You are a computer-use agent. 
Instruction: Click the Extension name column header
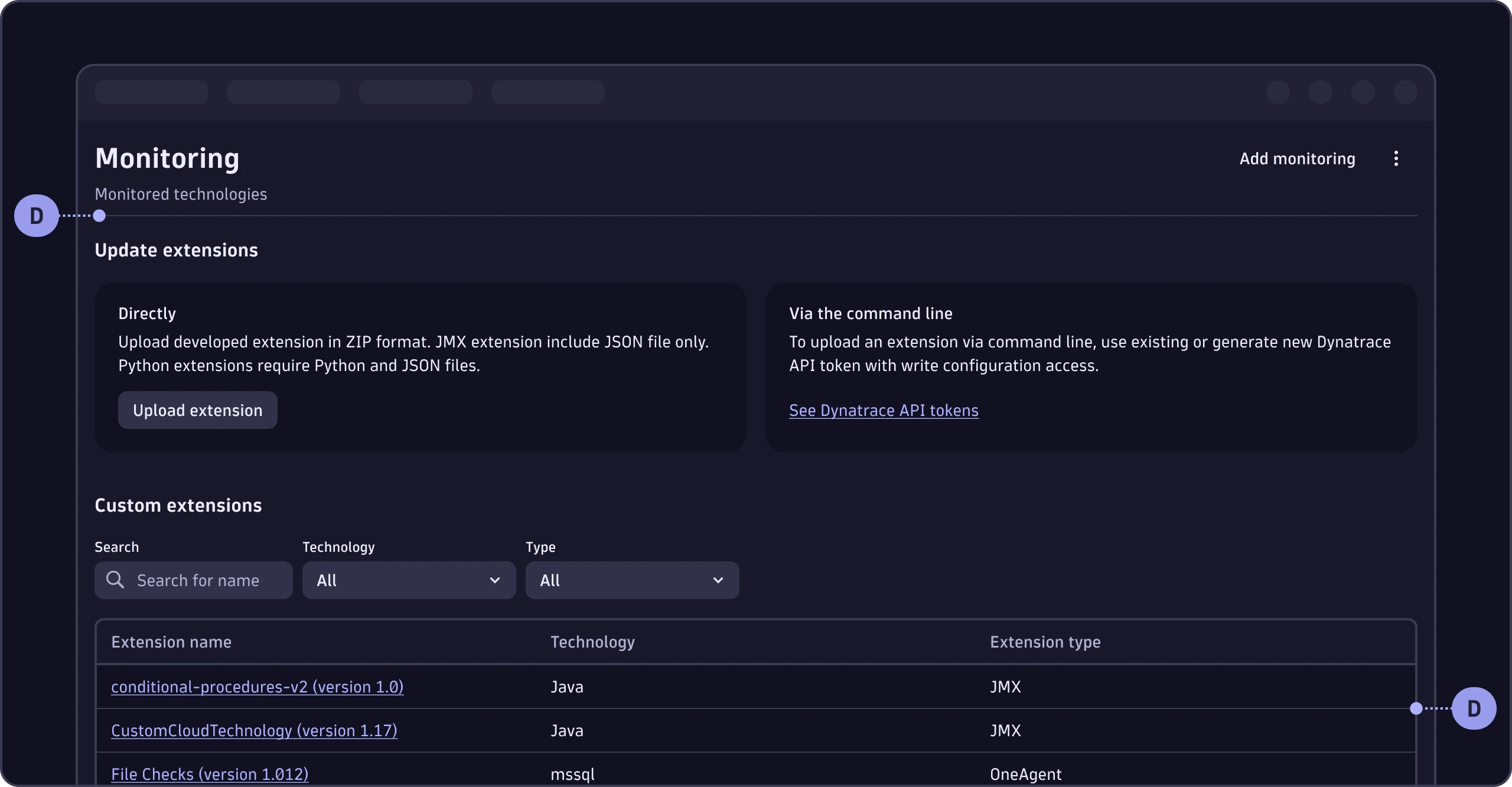click(171, 642)
